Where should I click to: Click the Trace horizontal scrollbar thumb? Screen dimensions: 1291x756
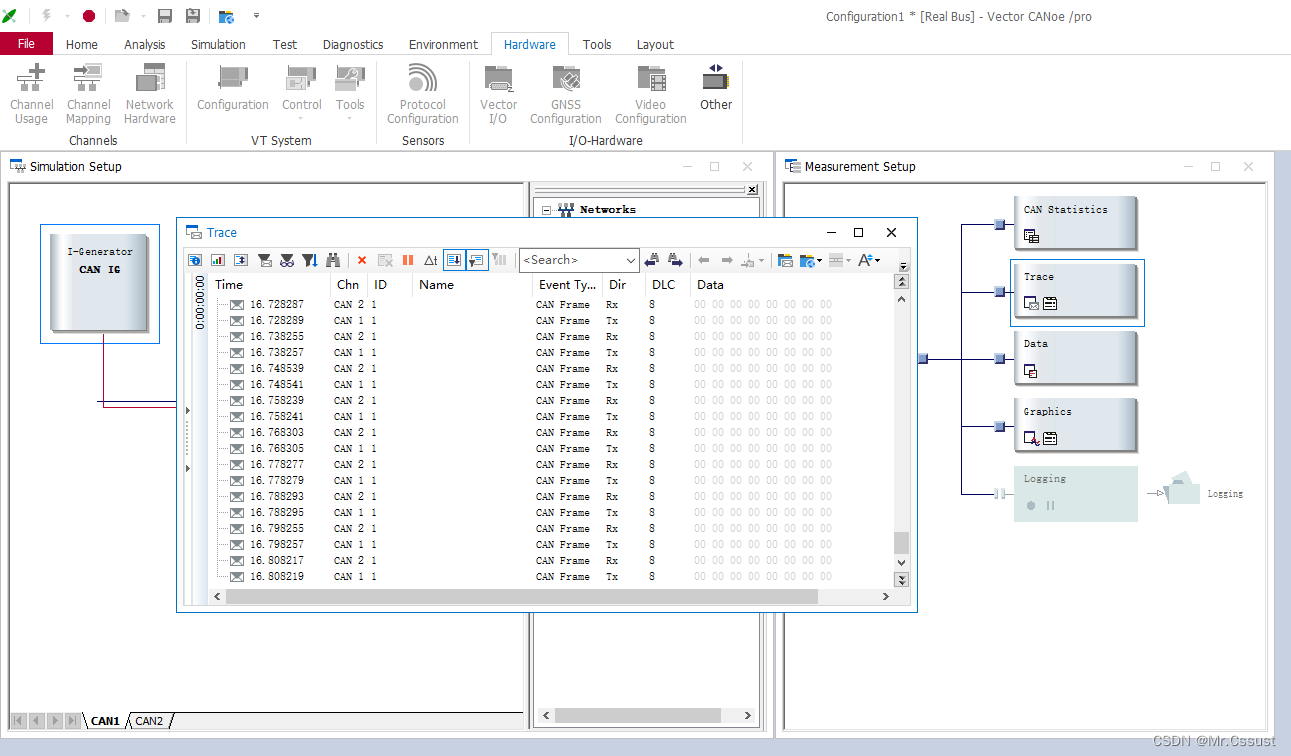[x=522, y=597]
